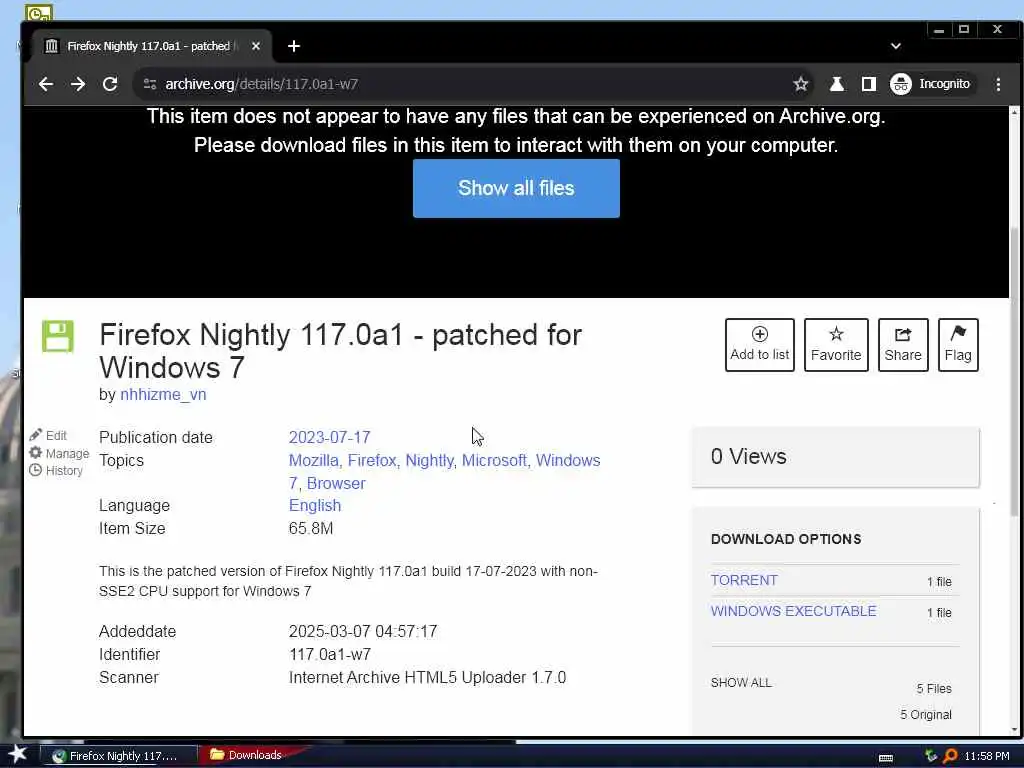This screenshot has width=1024, height=768.
Task: Click the identifier value 117.0a1-w7
Action: coord(330,654)
